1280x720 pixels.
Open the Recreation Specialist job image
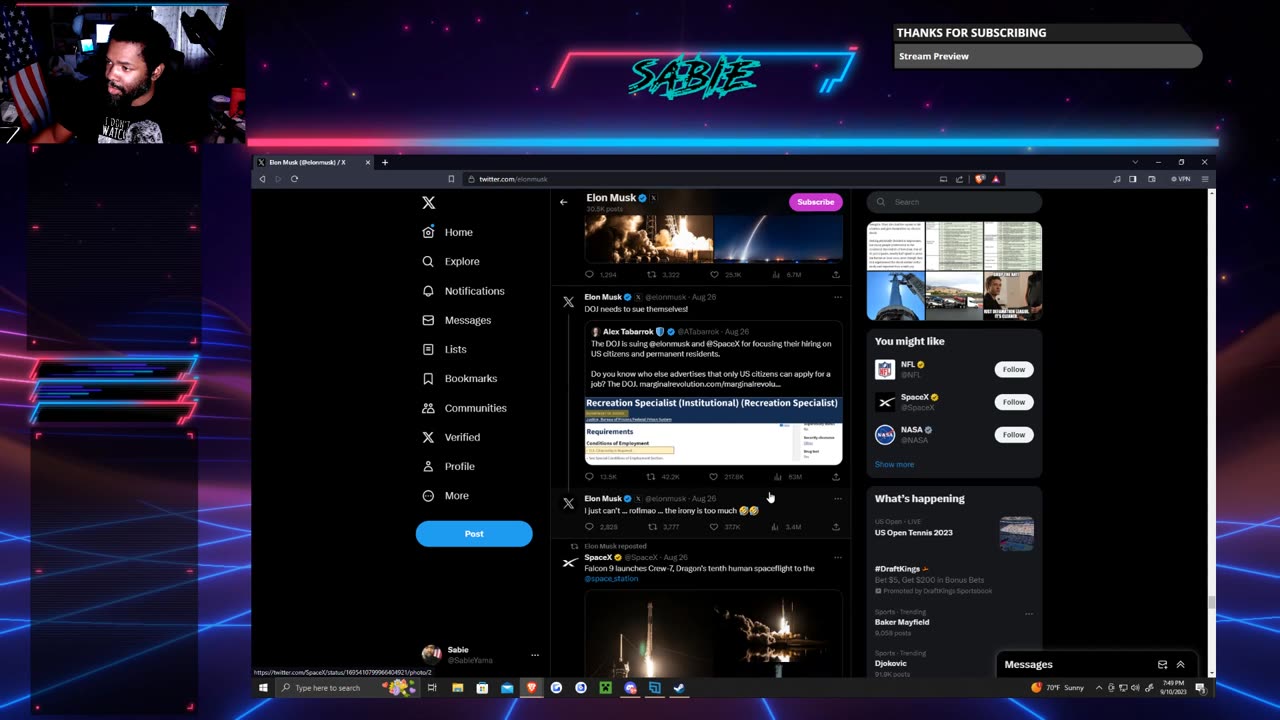coord(713,431)
